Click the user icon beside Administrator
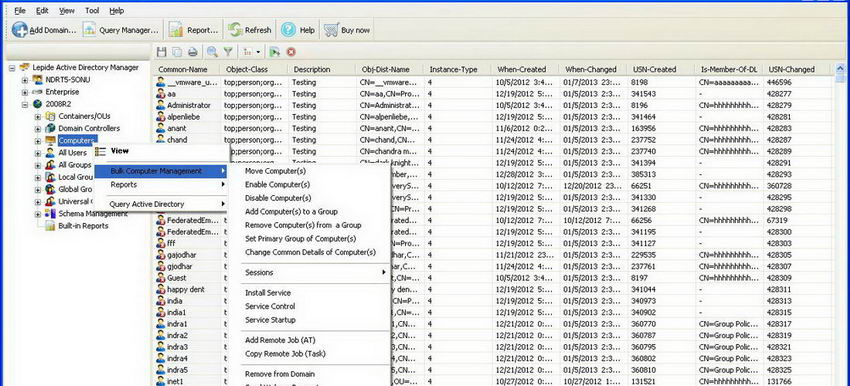The width and height of the screenshot is (850, 386). pos(161,105)
